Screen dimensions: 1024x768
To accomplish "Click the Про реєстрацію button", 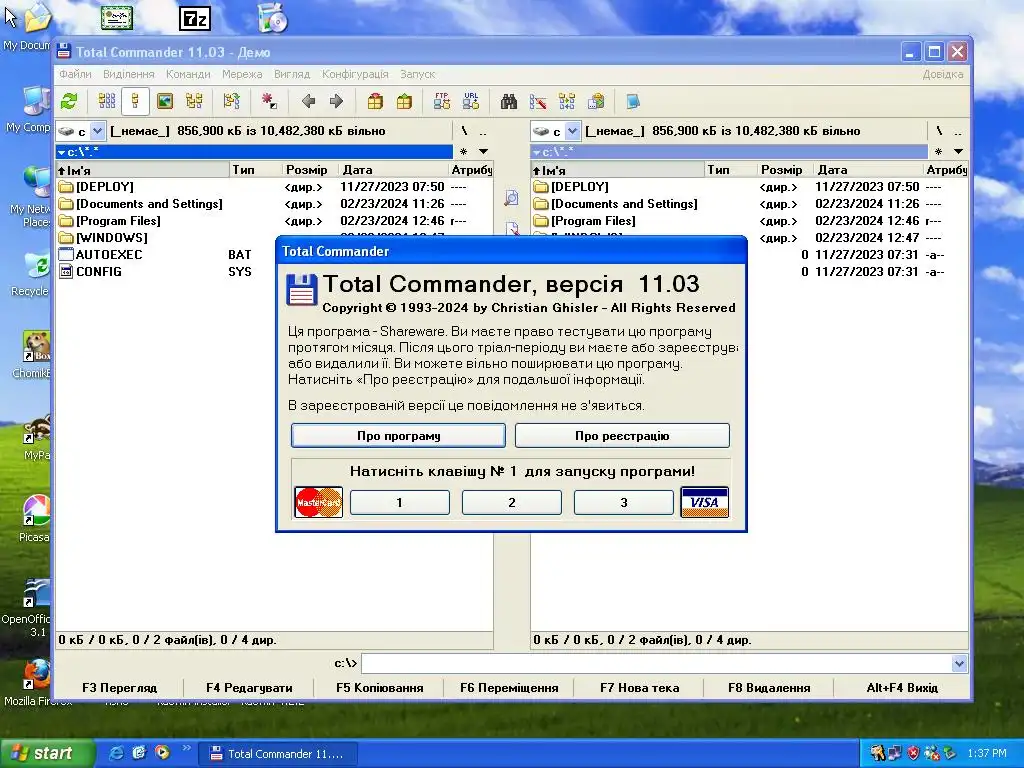I will (622, 436).
